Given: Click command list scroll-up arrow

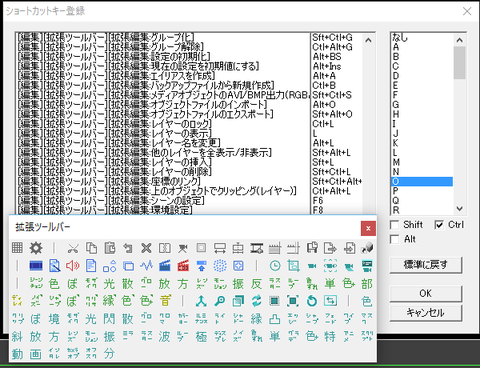Looking at the screenshot, I should tap(368, 40).
